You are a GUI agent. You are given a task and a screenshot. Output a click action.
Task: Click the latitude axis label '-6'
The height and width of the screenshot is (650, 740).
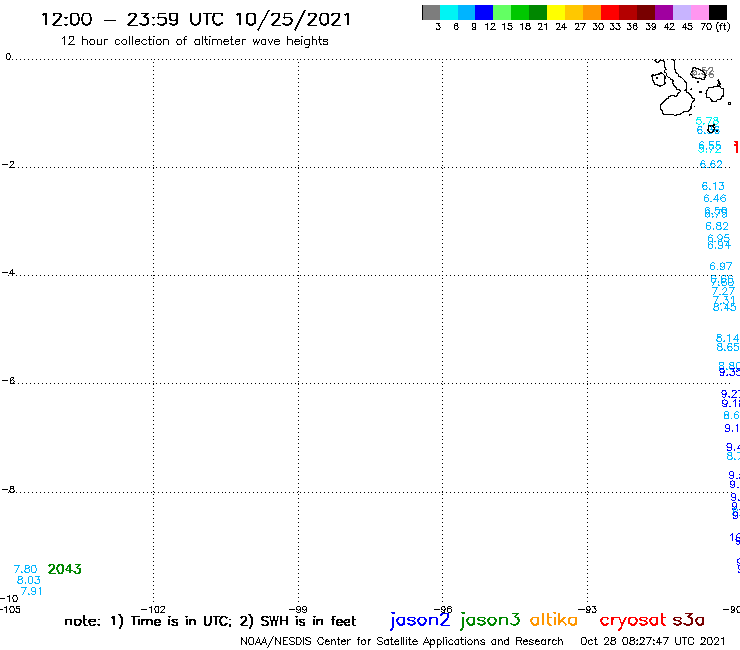[x=8, y=380]
